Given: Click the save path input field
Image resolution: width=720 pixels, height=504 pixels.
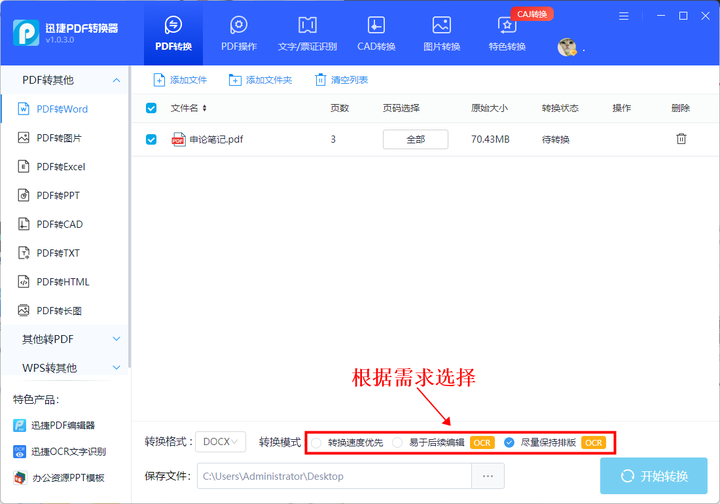Looking at the screenshot, I should pyautogui.click(x=331, y=476).
